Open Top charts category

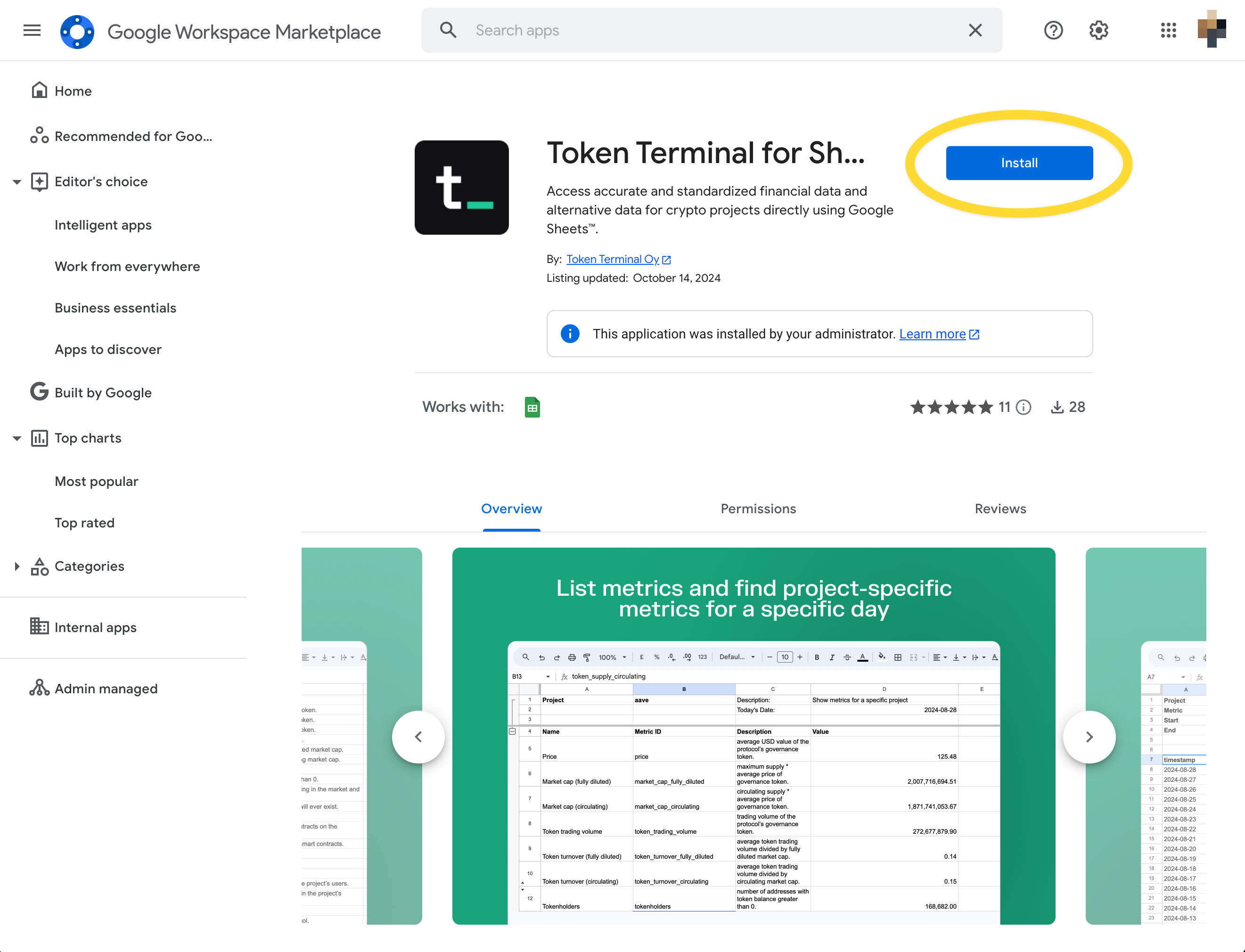88,438
